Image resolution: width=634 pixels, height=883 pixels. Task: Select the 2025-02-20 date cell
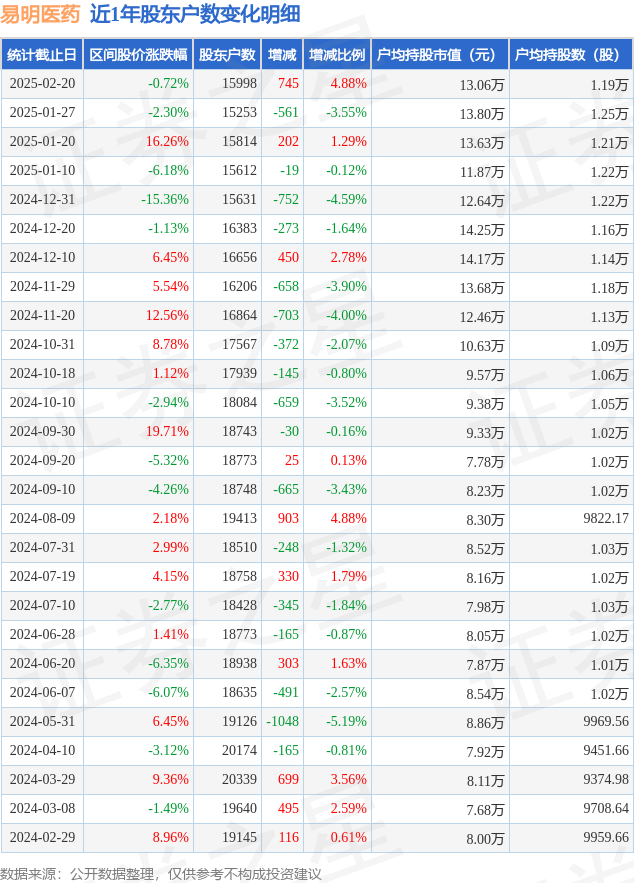pos(42,84)
